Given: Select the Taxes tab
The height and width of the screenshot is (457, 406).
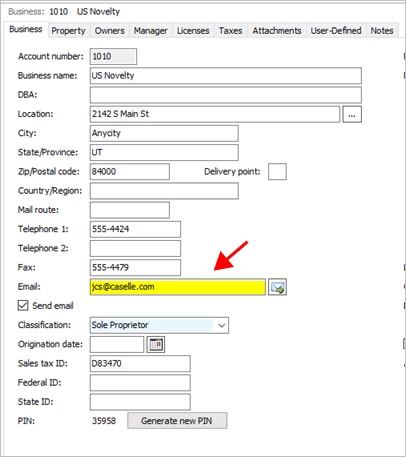Looking at the screenshot, I should 230,31.
